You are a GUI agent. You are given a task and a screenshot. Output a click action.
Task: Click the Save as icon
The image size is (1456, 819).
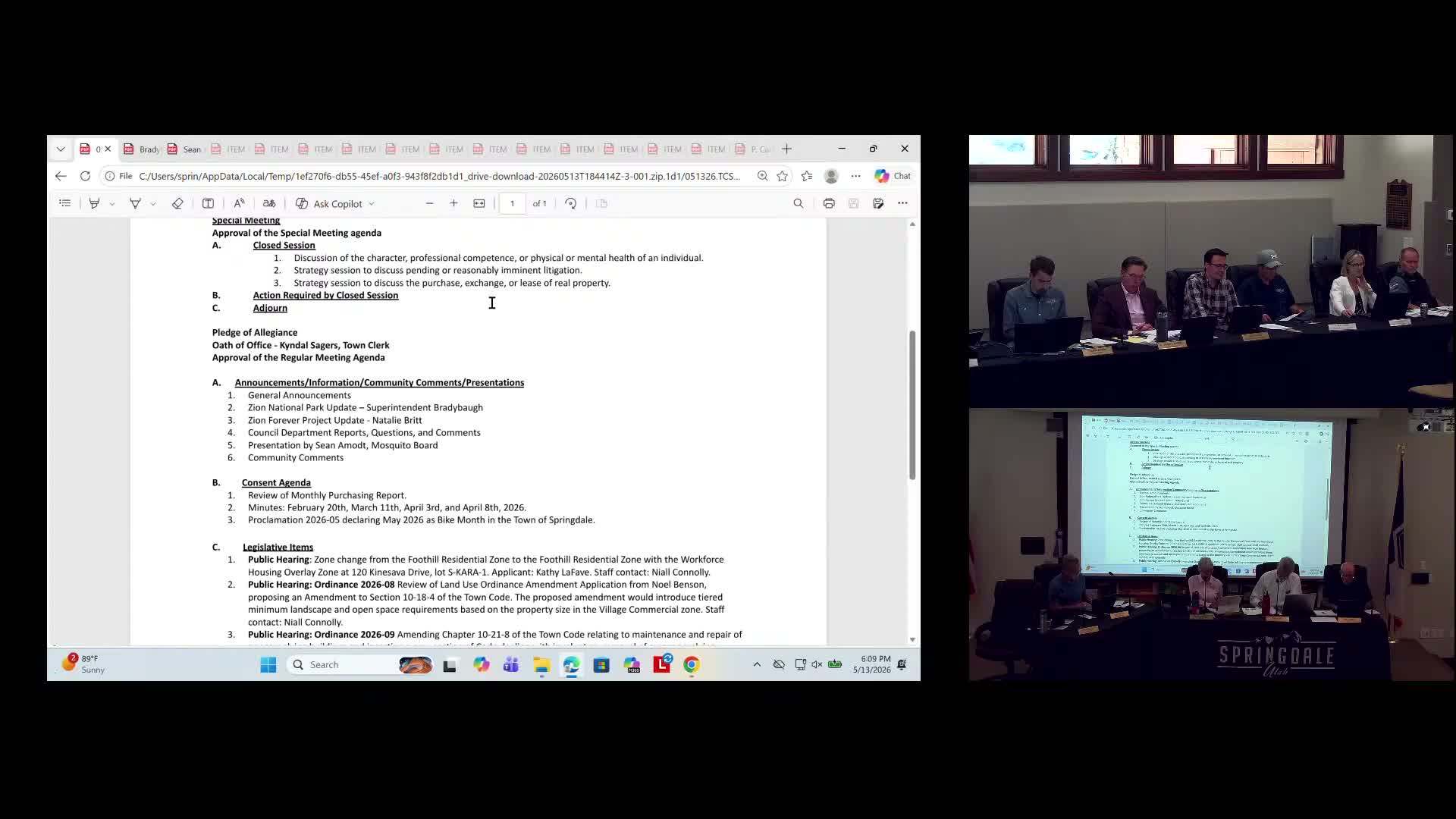[x=878, y=203]
